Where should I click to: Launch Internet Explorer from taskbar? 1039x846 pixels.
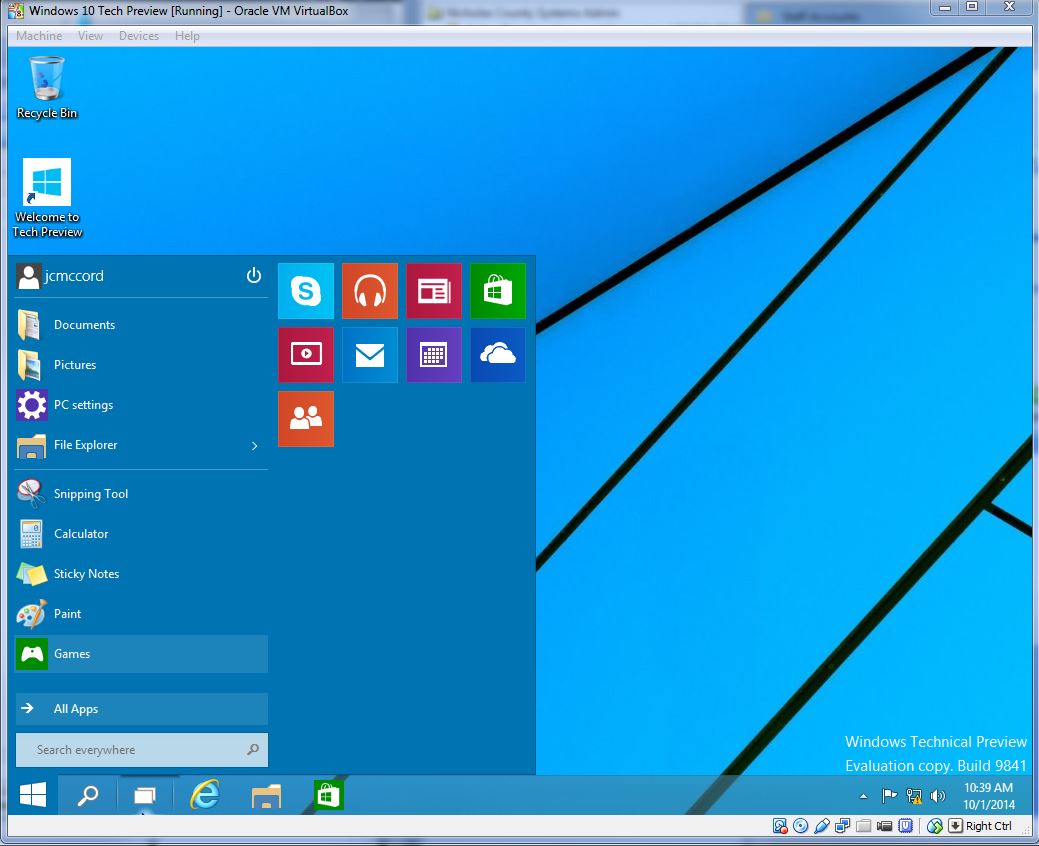click(x=205, y=794)
